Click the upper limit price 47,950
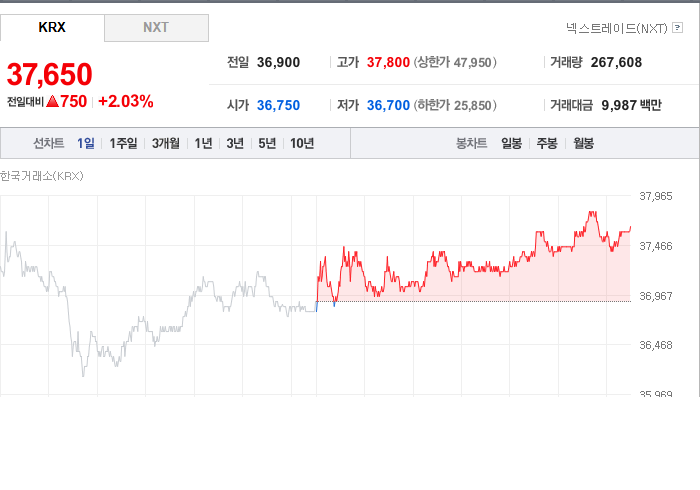Screen dimensions: 700x490 click(x=472, y=62)
